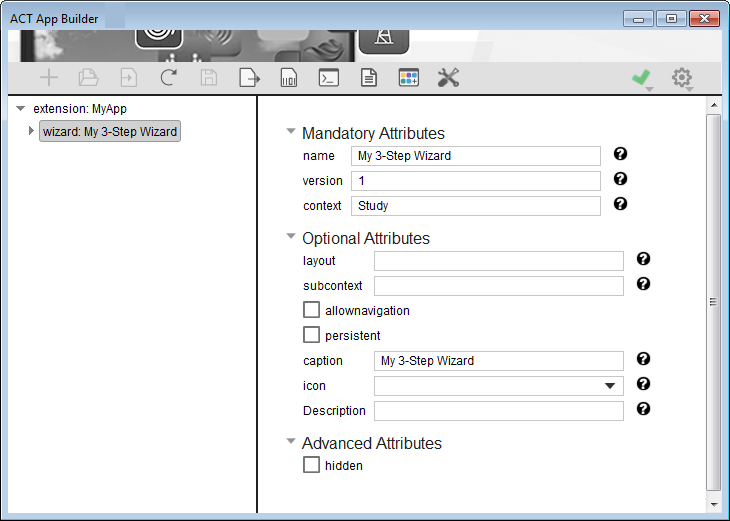Click the caption input field
Viewport: 730px width, 521px height.
coord(499,361)
